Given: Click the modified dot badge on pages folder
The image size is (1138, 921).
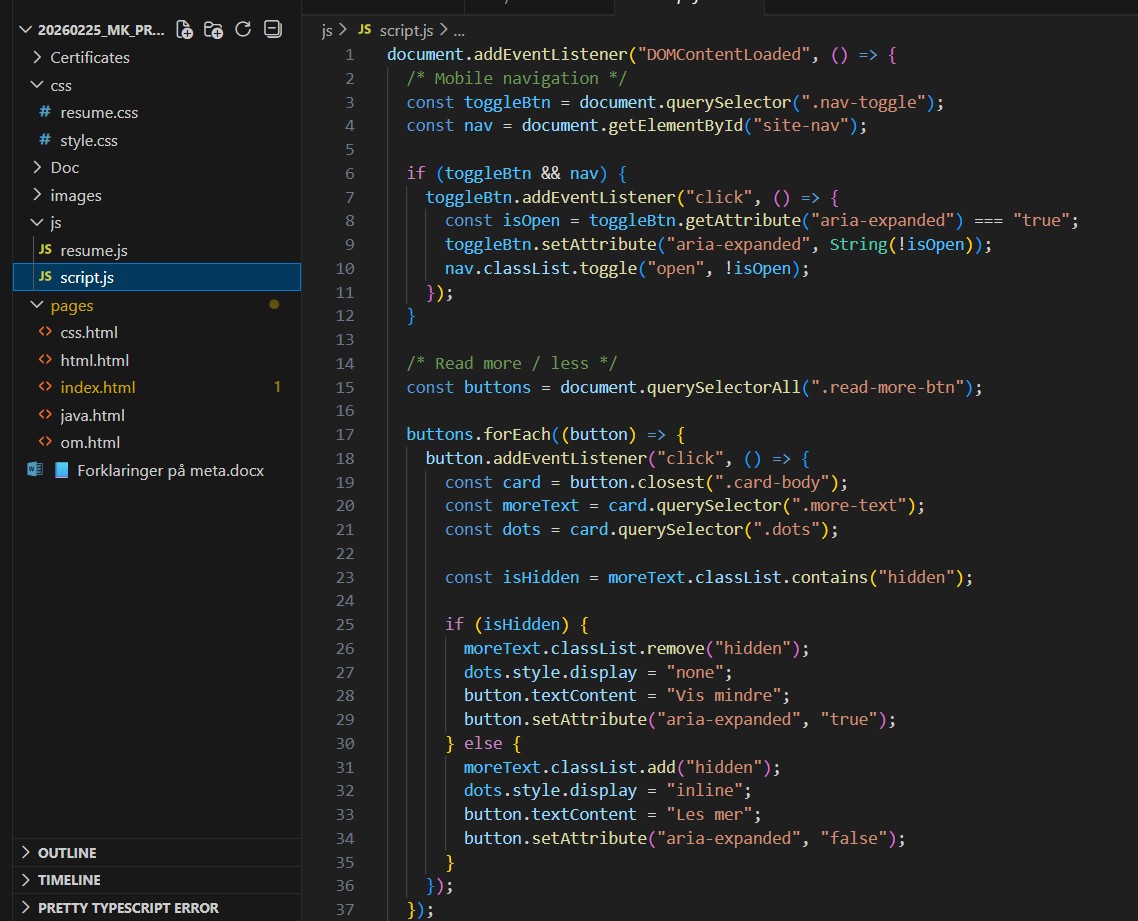Looking at the screenshot, I should pyautogui.click(x=274, y=305).
